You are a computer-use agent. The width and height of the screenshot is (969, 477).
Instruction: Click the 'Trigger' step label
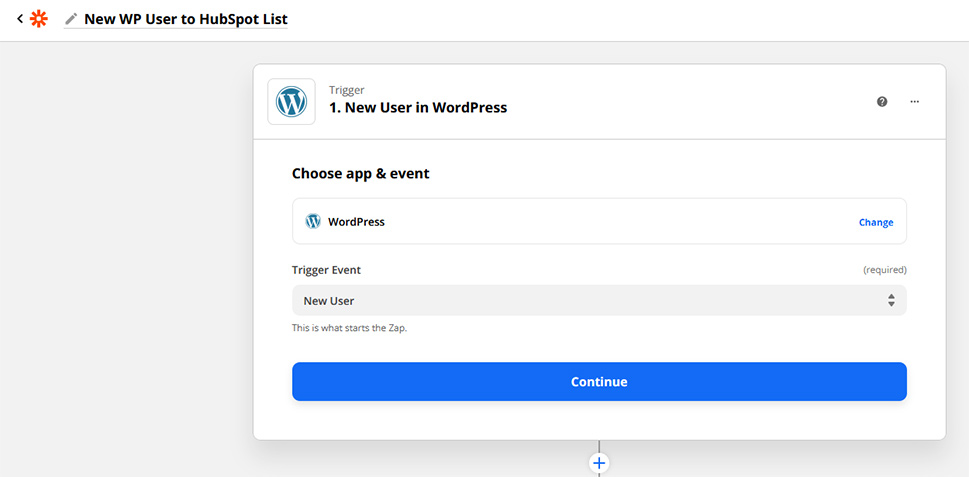346,90
